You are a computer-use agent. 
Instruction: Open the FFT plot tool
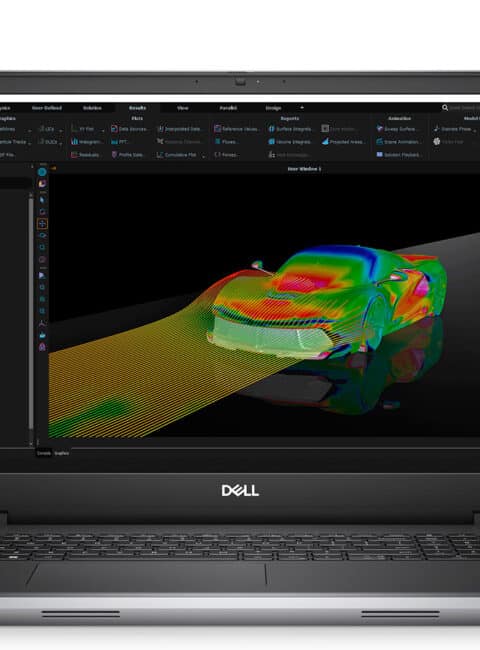pyautogui.click(x=119, y=142)
